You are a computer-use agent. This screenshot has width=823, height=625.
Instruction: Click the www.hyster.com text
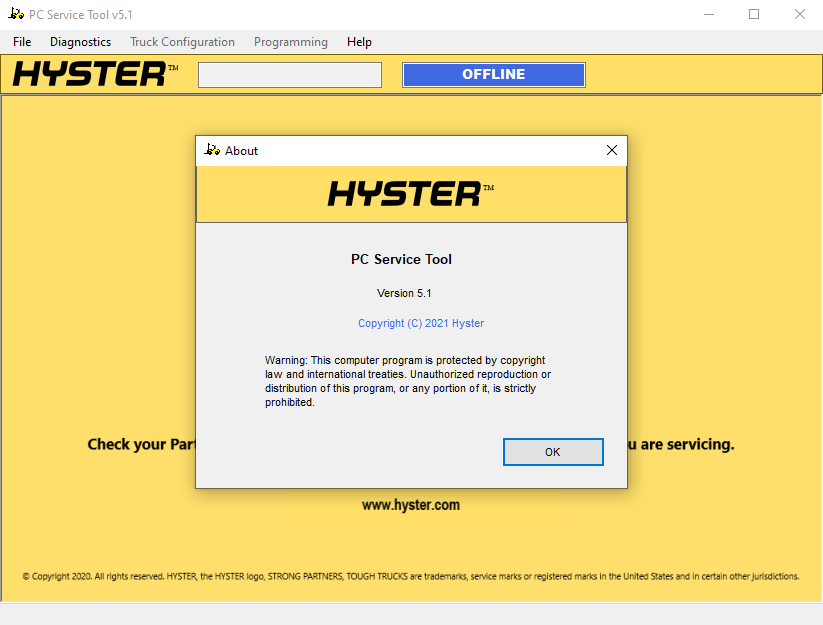410,505
